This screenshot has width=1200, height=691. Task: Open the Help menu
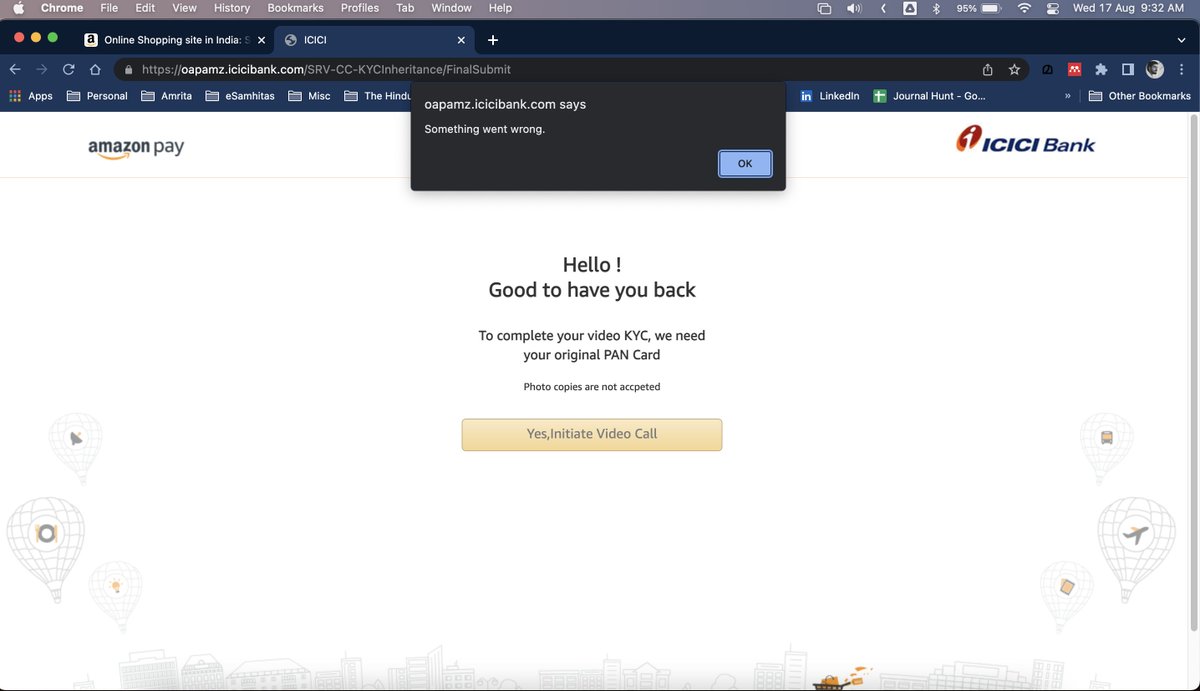click(500, 8)
